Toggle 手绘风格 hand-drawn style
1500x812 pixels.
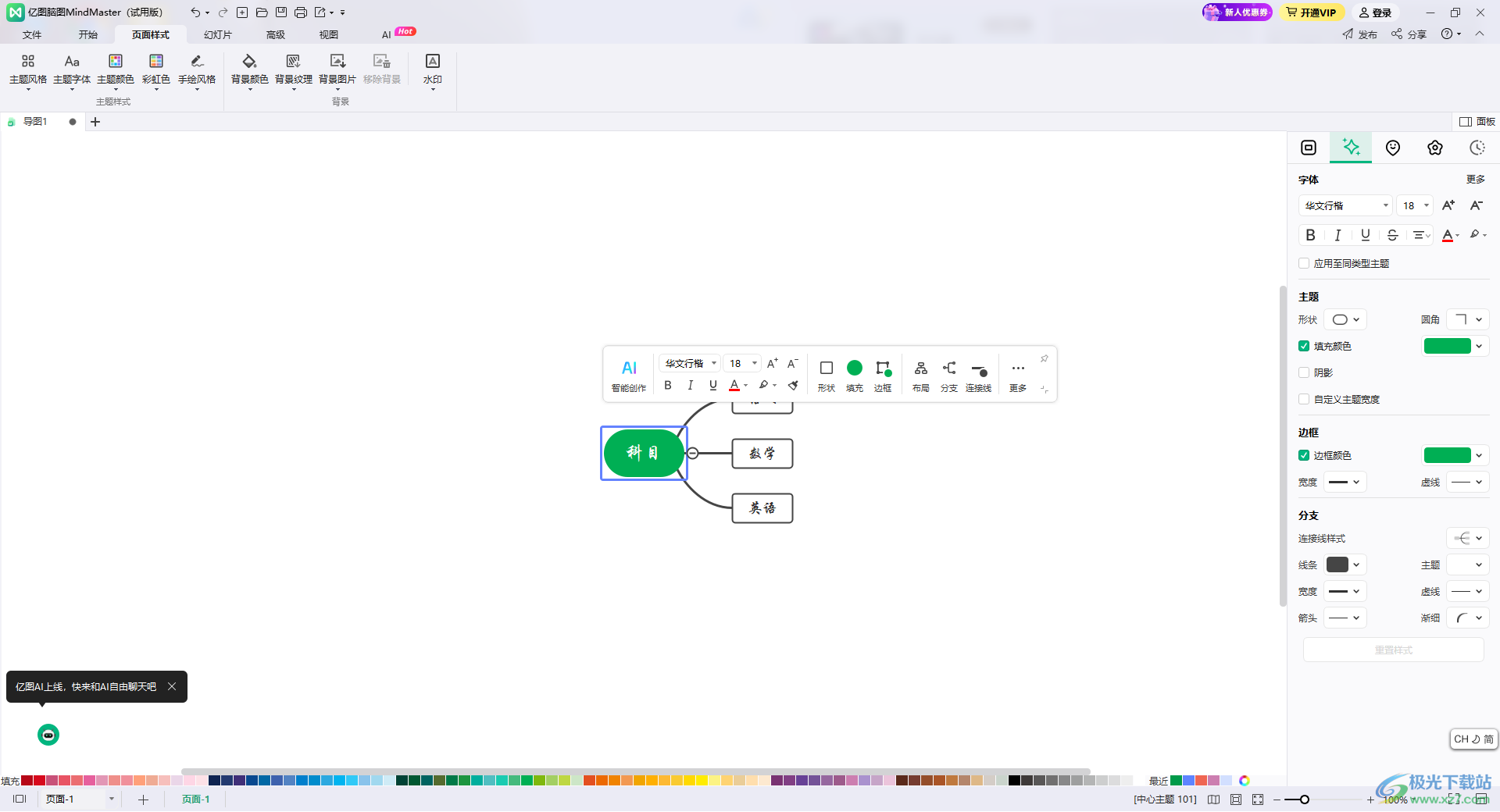coord(197,70)
